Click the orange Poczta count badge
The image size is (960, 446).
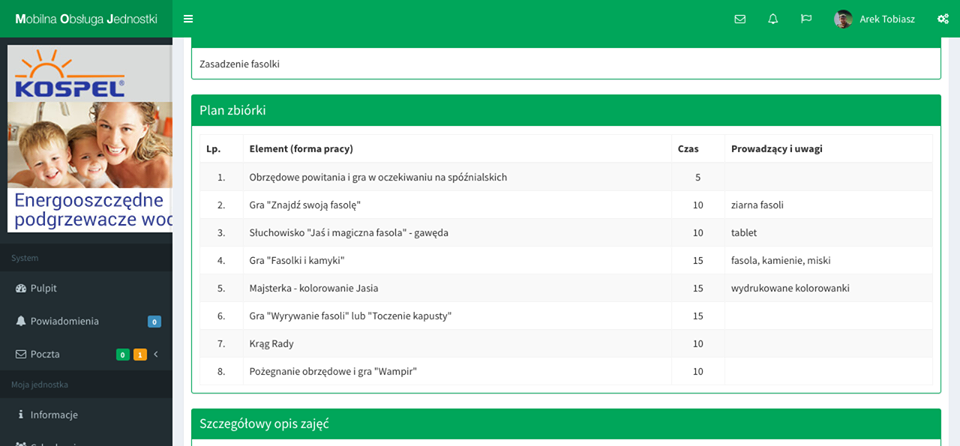point(140,354)
